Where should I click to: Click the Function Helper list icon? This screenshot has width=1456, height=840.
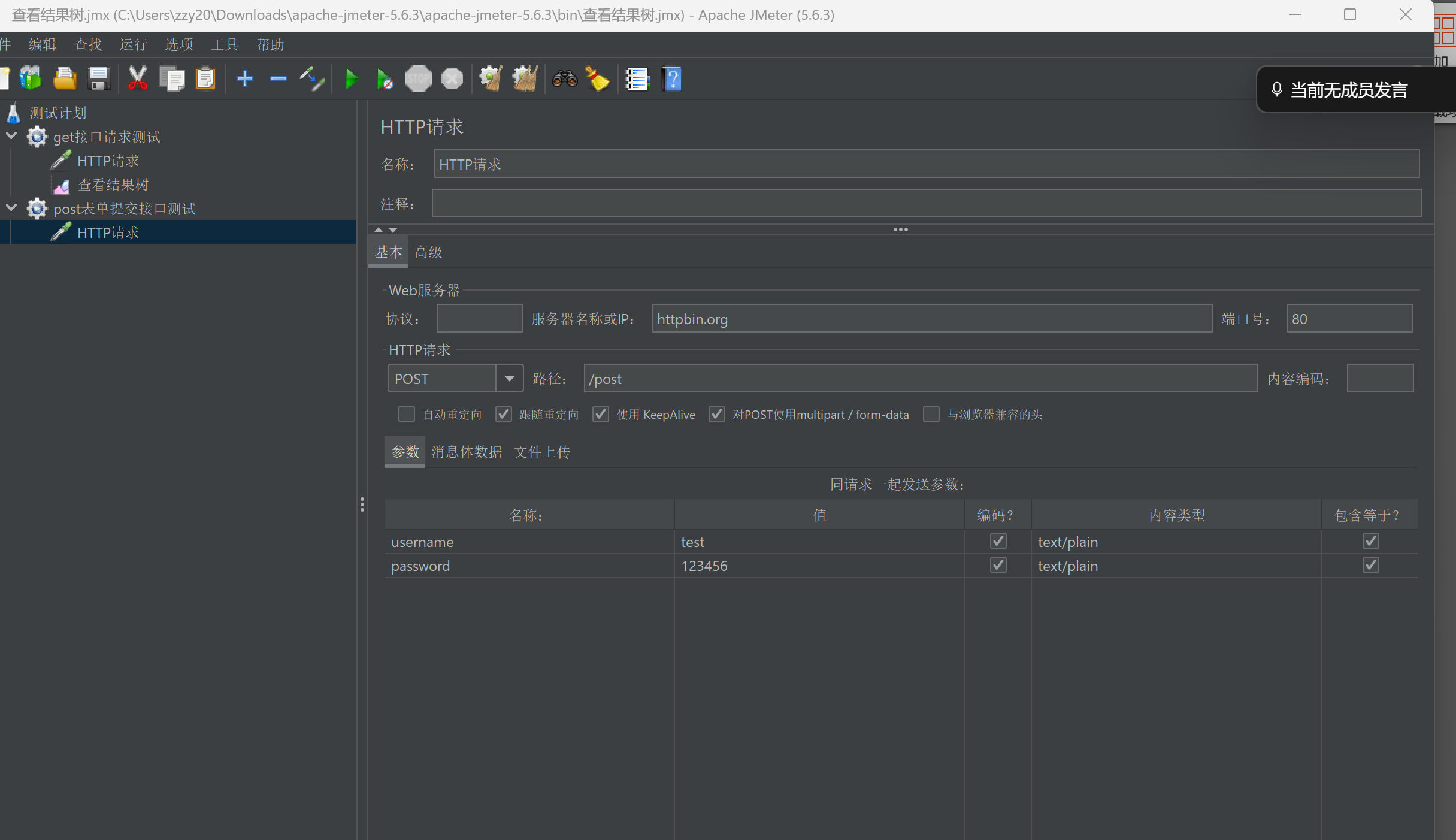[637, 79]
